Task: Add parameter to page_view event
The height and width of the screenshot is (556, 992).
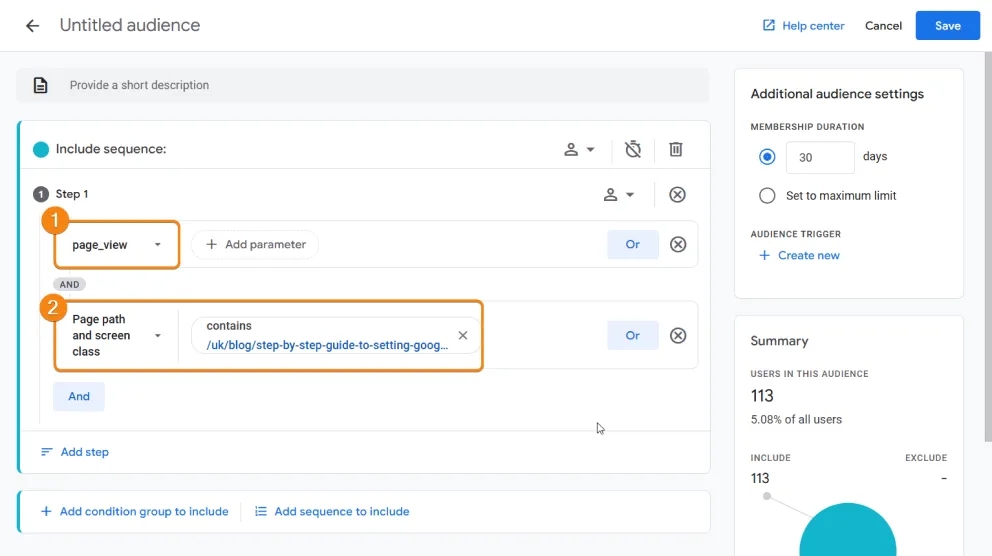Action: 255,245
